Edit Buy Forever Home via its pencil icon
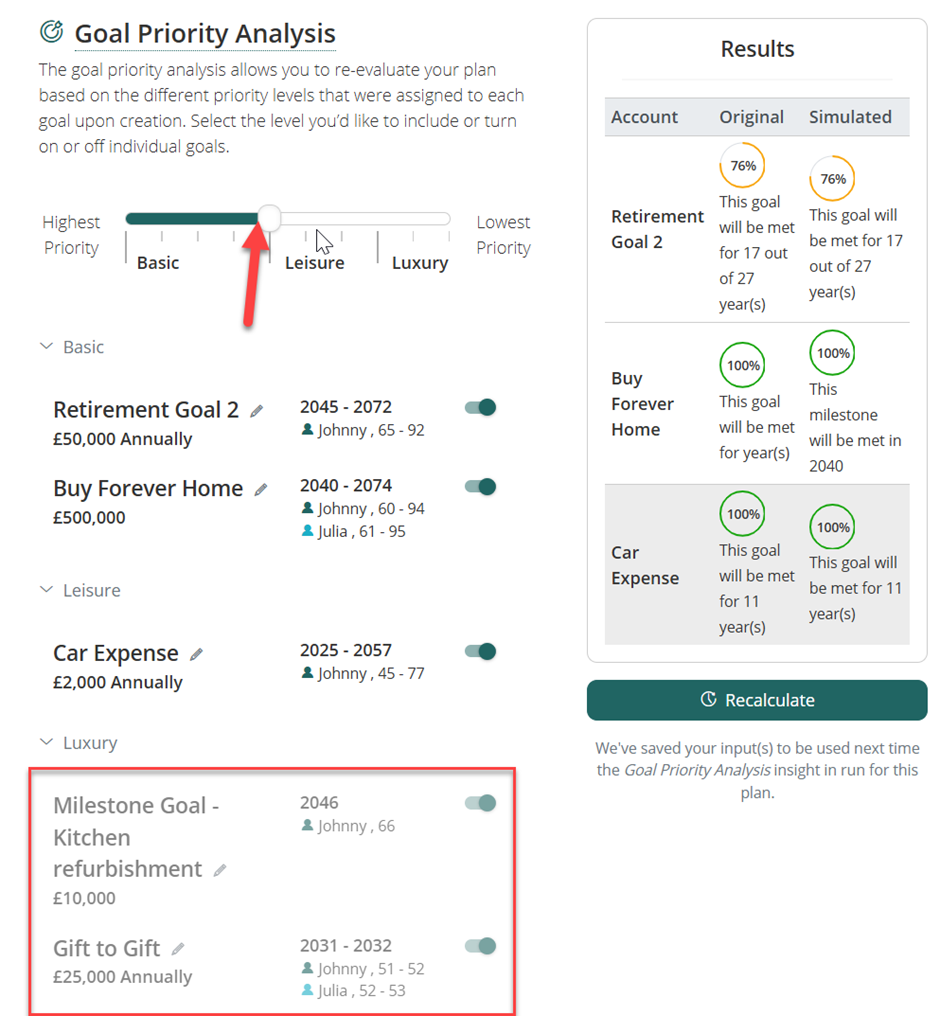The height and width of the screenshot is (1016, 940). 261,490
